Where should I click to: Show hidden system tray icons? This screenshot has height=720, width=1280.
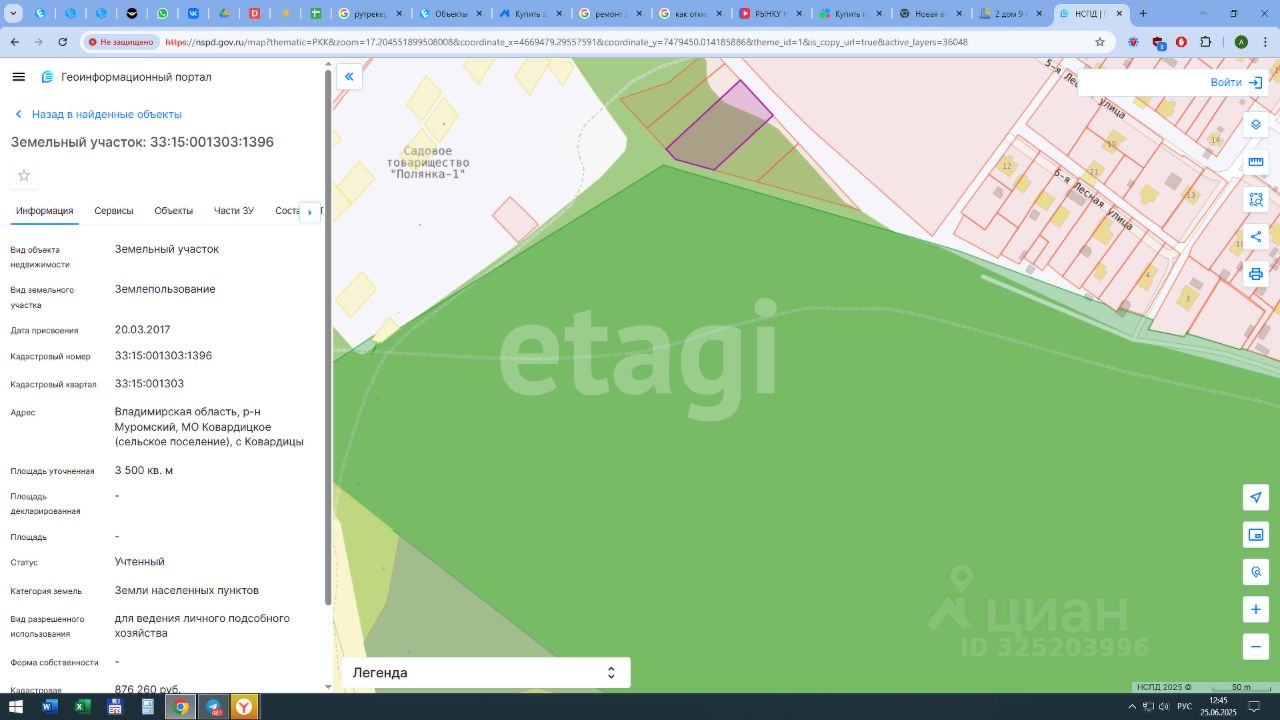point(1132,707)
